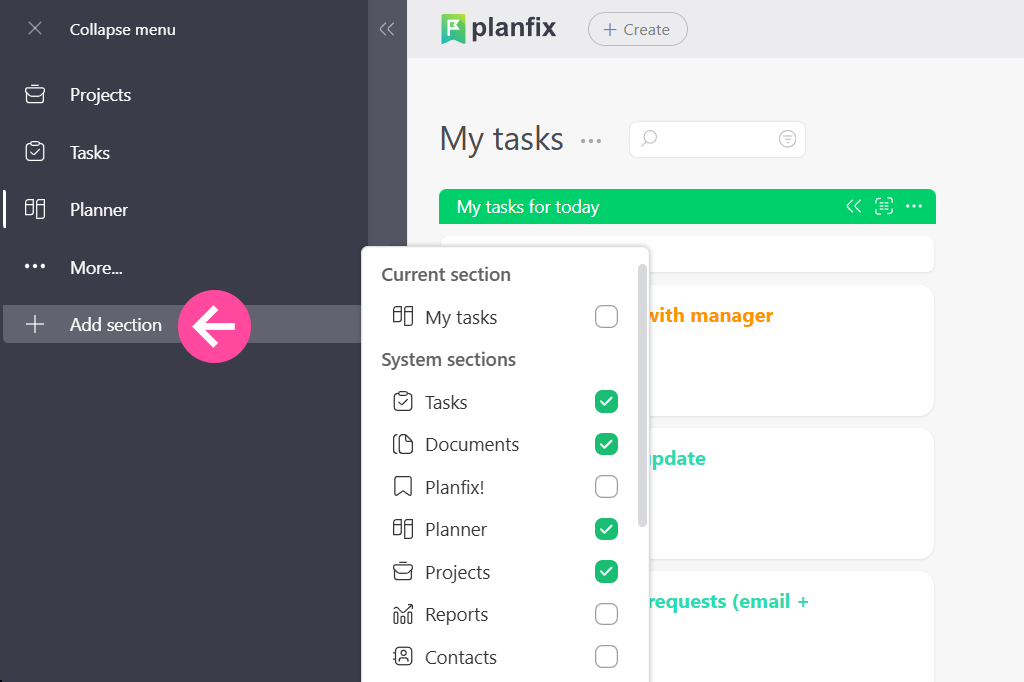
Task: Uncheck the Tasks system section
Action: 606,401
